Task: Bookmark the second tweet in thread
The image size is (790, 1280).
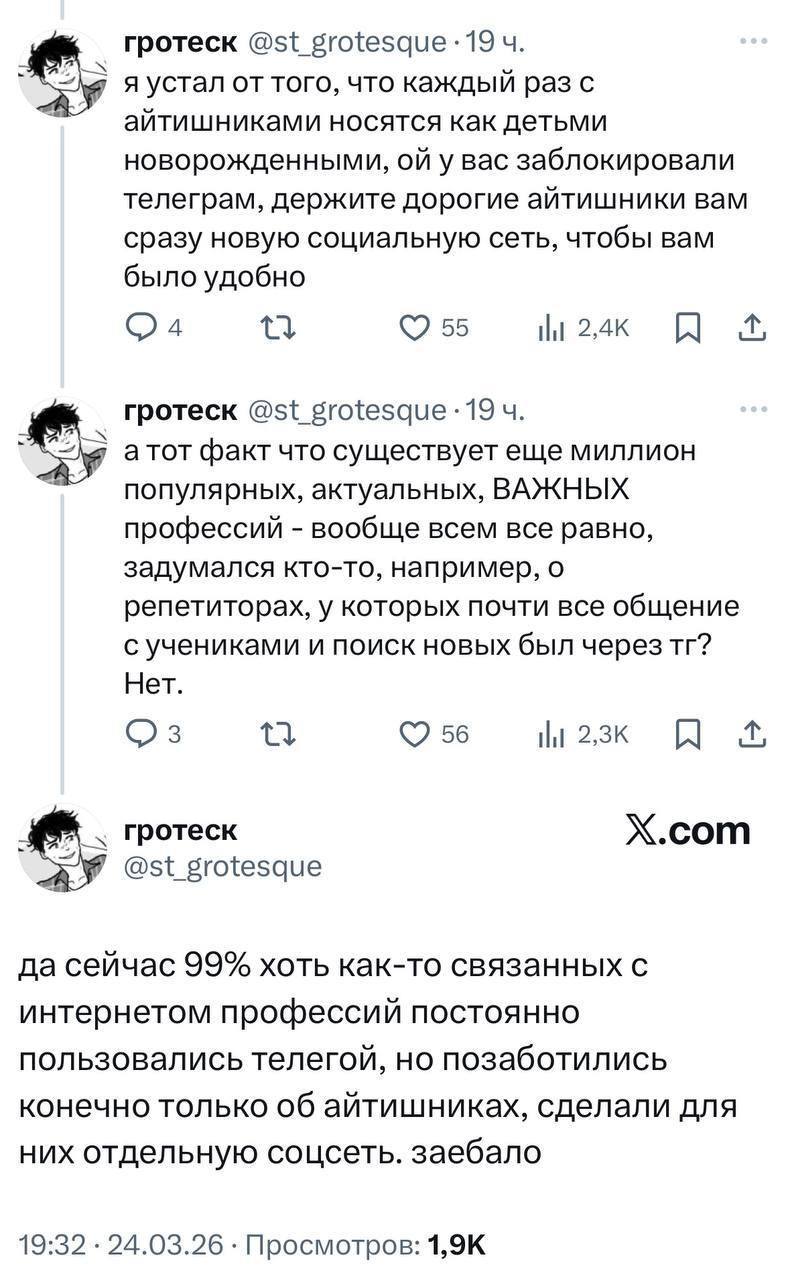Action: tap(686, 734)
